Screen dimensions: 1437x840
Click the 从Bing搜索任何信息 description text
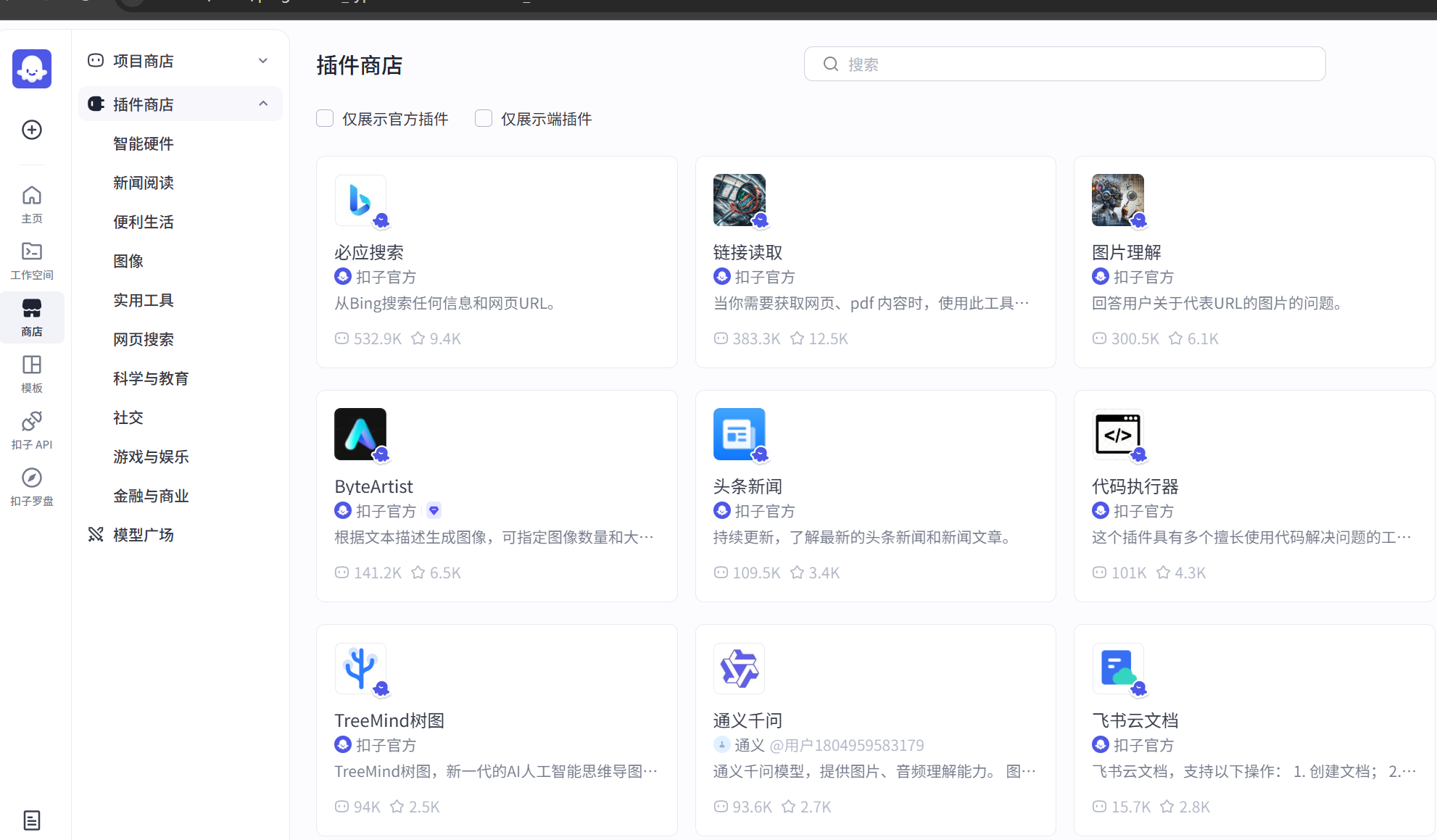445,303
